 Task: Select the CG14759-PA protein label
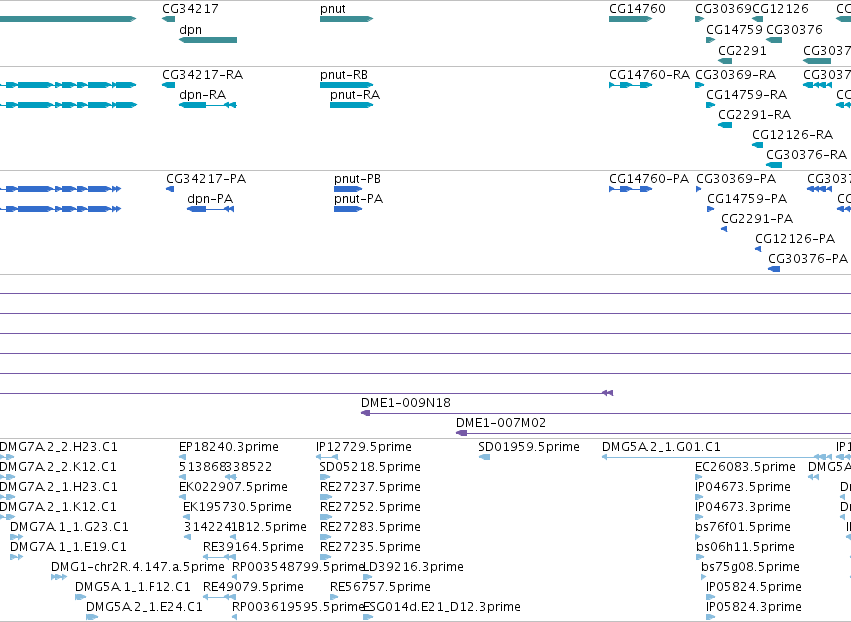747,199
